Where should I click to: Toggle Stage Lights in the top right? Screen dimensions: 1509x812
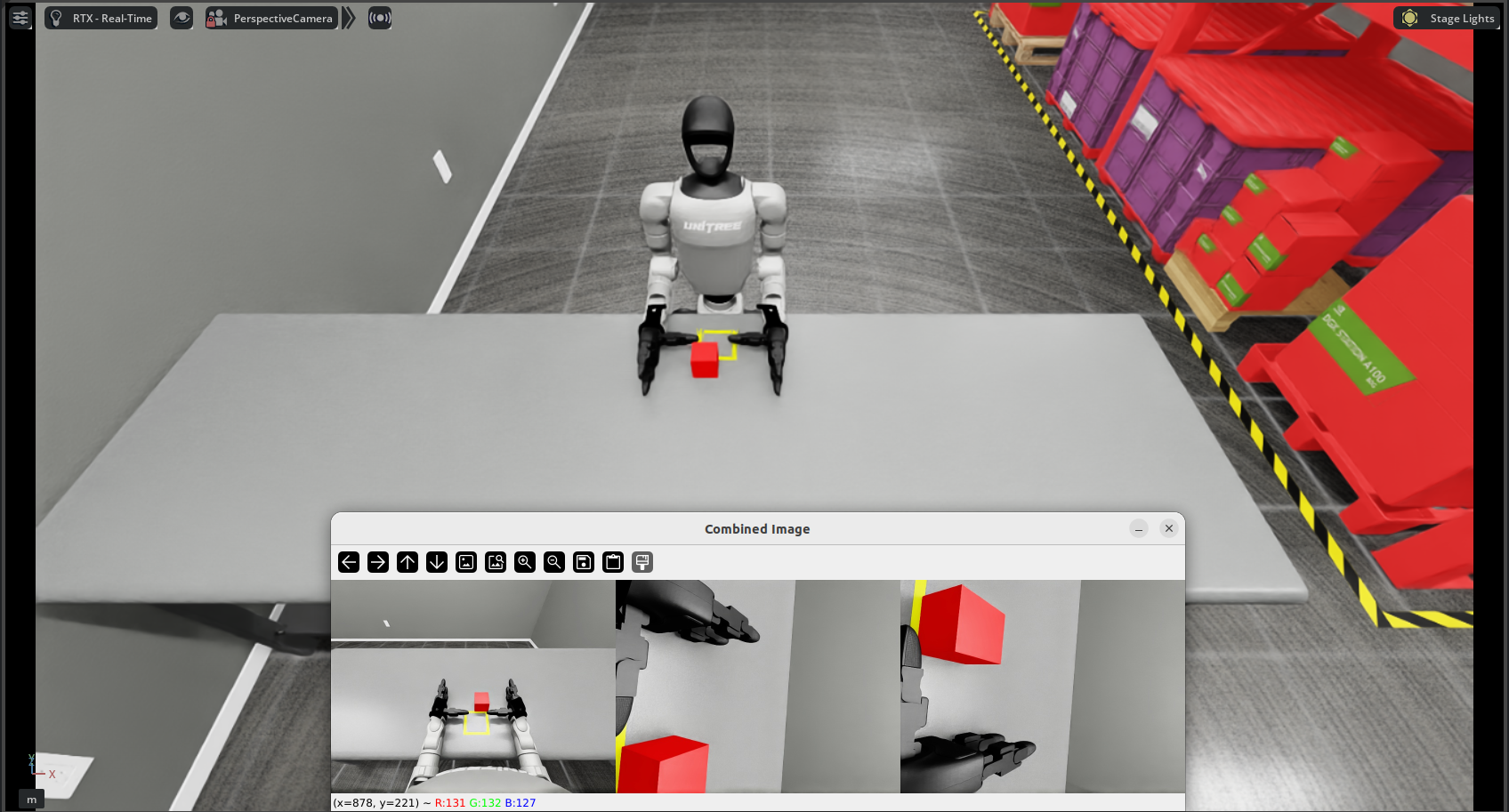(1447, 18)
